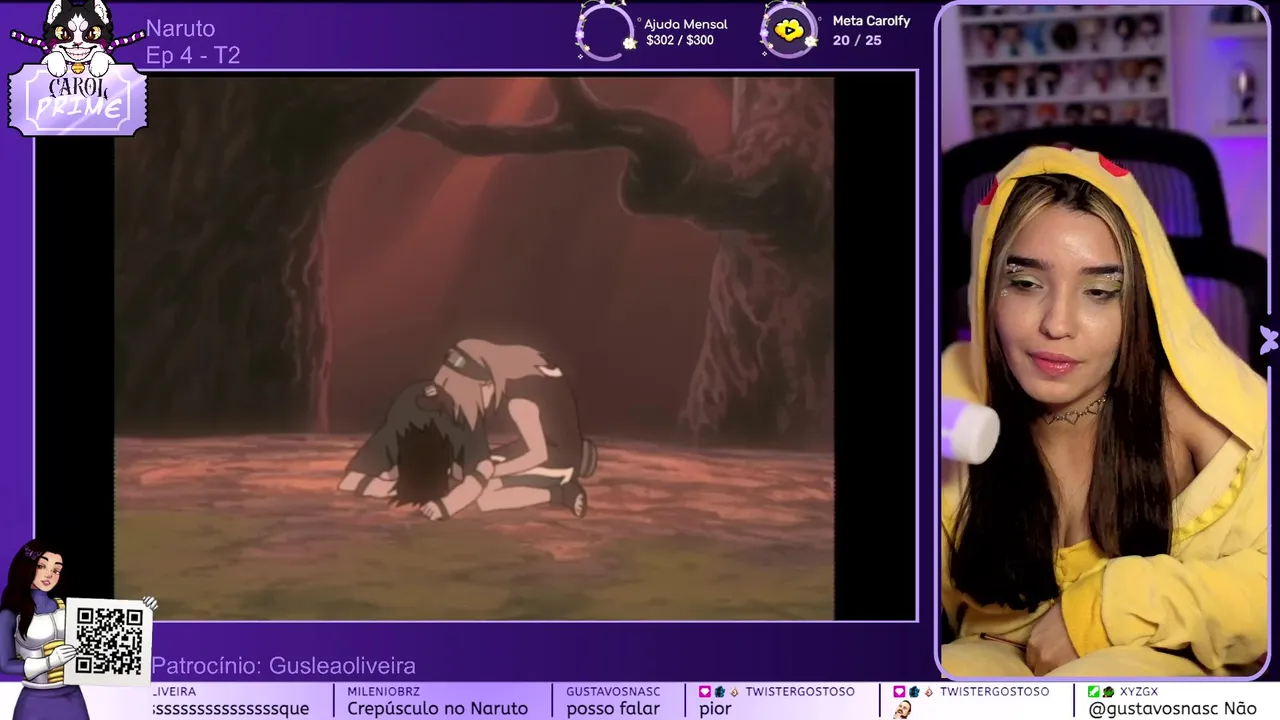Viewport: 1280px width, 720px height.
Task: Click the Meta Carolfy heart ring icon
Action: [789, 30]
